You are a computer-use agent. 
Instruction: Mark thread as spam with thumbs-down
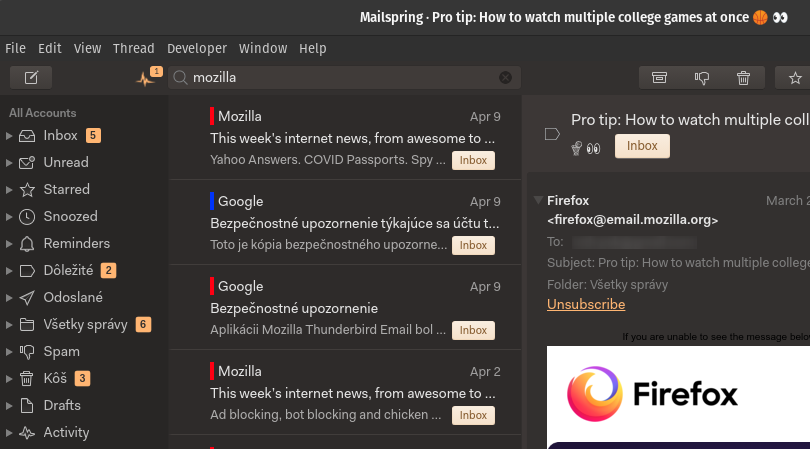tap(702, 78)
